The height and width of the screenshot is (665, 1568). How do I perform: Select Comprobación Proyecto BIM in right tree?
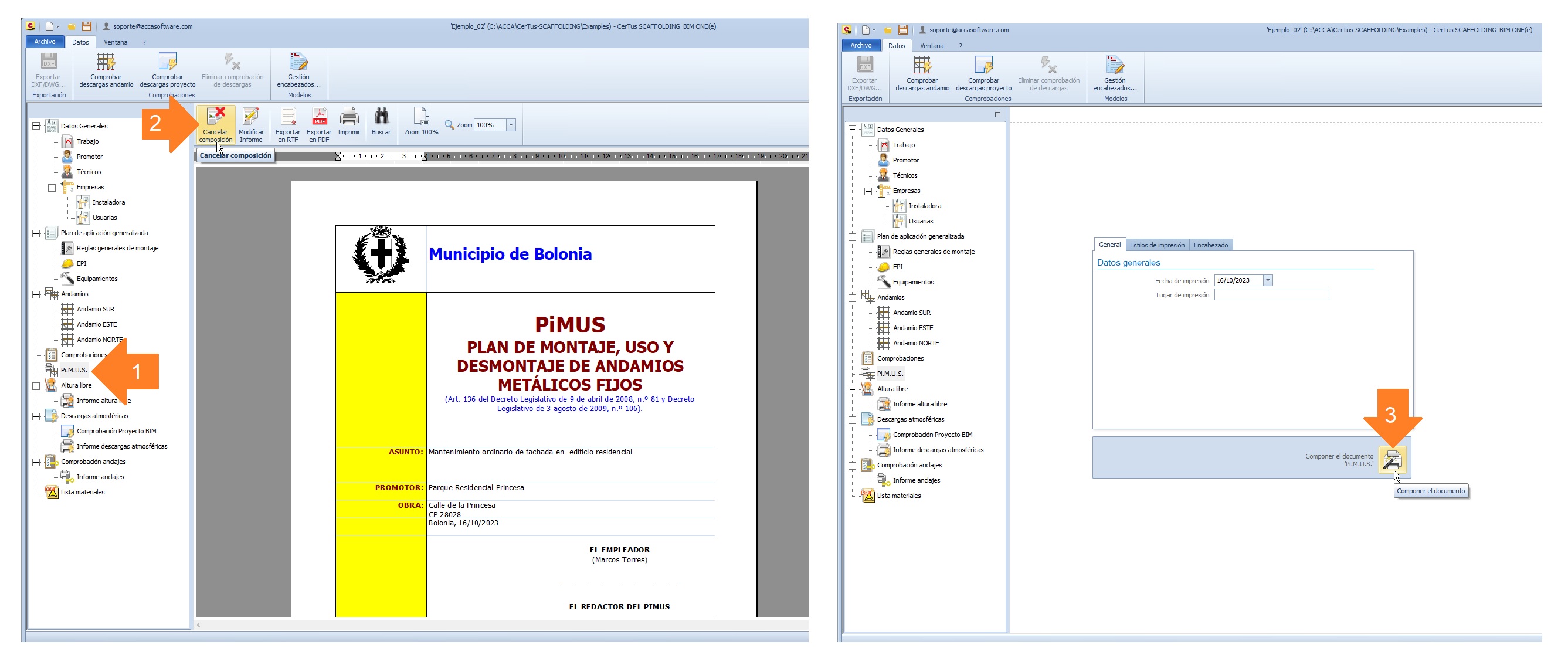(x=932, y=435)
